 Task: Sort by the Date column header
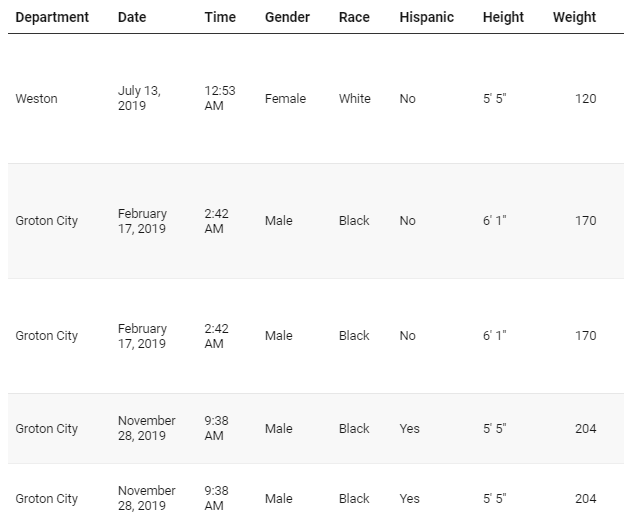pos(132,17)
